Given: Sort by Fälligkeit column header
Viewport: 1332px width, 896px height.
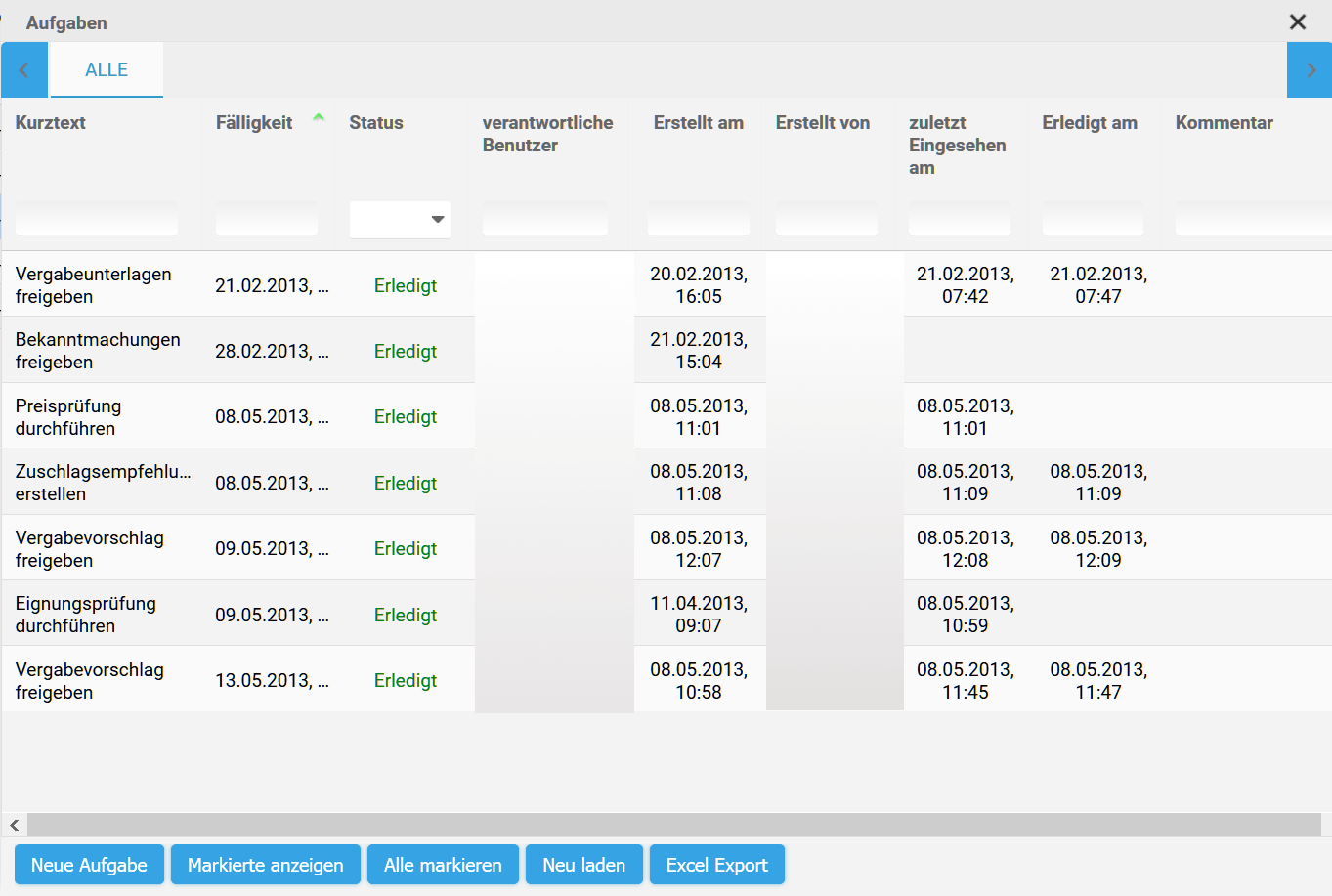Looking at the screenshot, I should point(254,122).
